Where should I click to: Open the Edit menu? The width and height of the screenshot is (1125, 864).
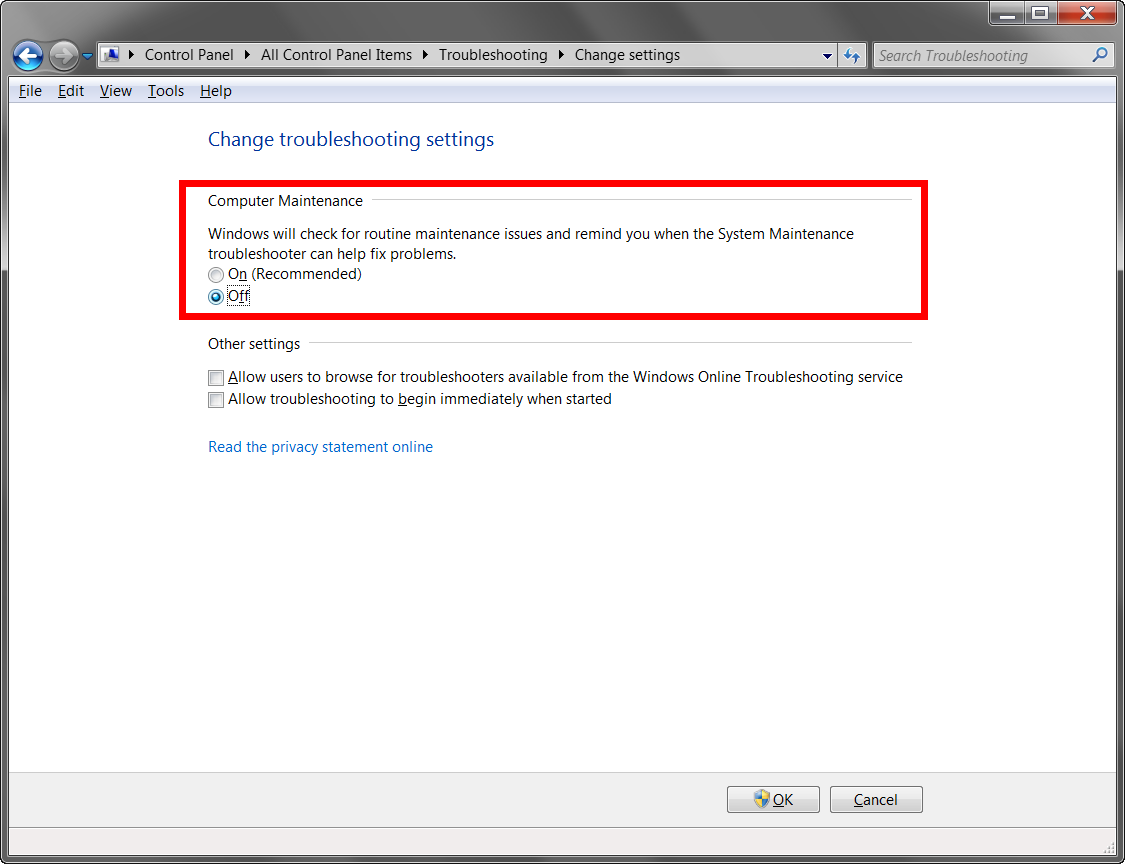(71, 91)
